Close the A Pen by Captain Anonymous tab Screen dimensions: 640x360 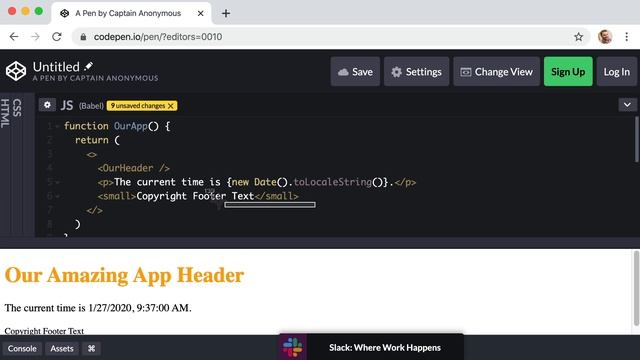200,13
